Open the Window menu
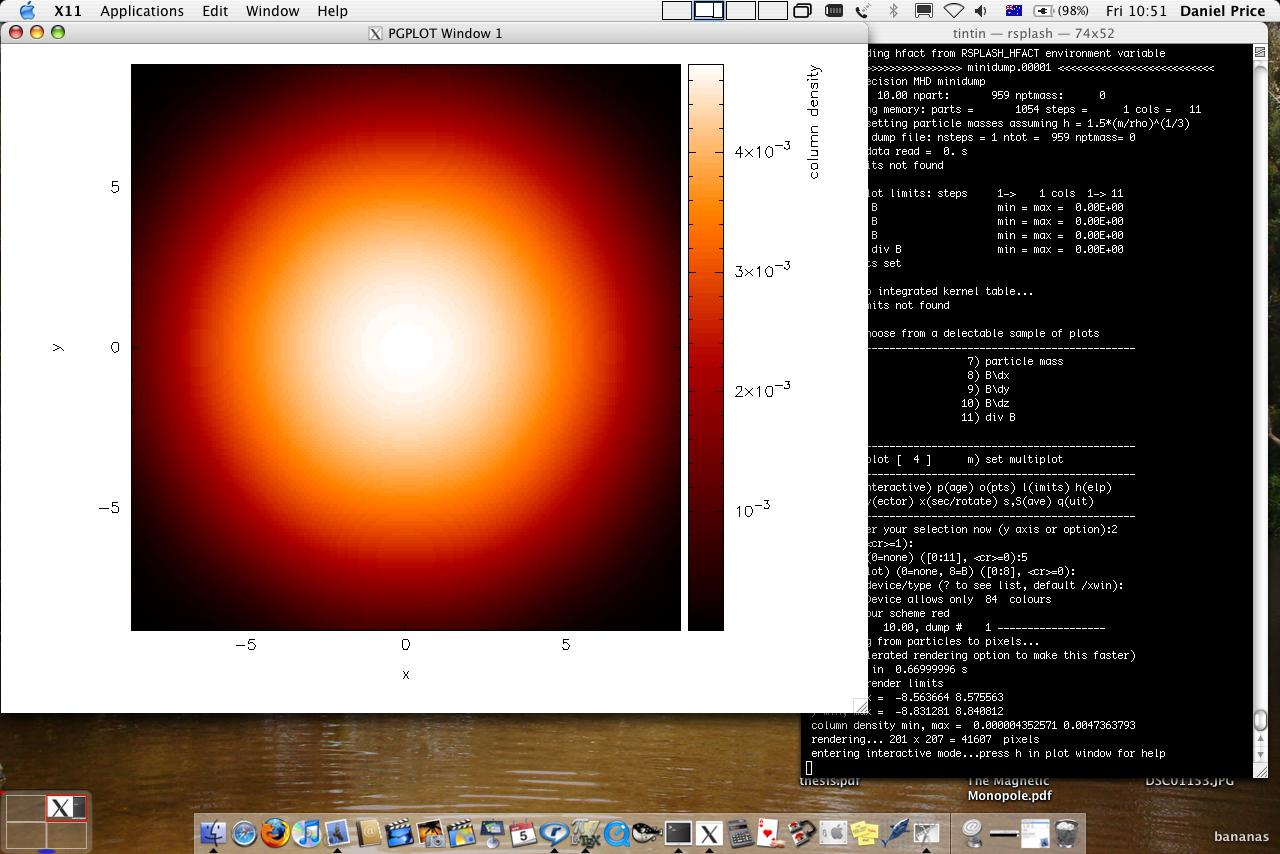Viewport: 1280px width, 854px height. pyautogui.click(x=272, y=11)
